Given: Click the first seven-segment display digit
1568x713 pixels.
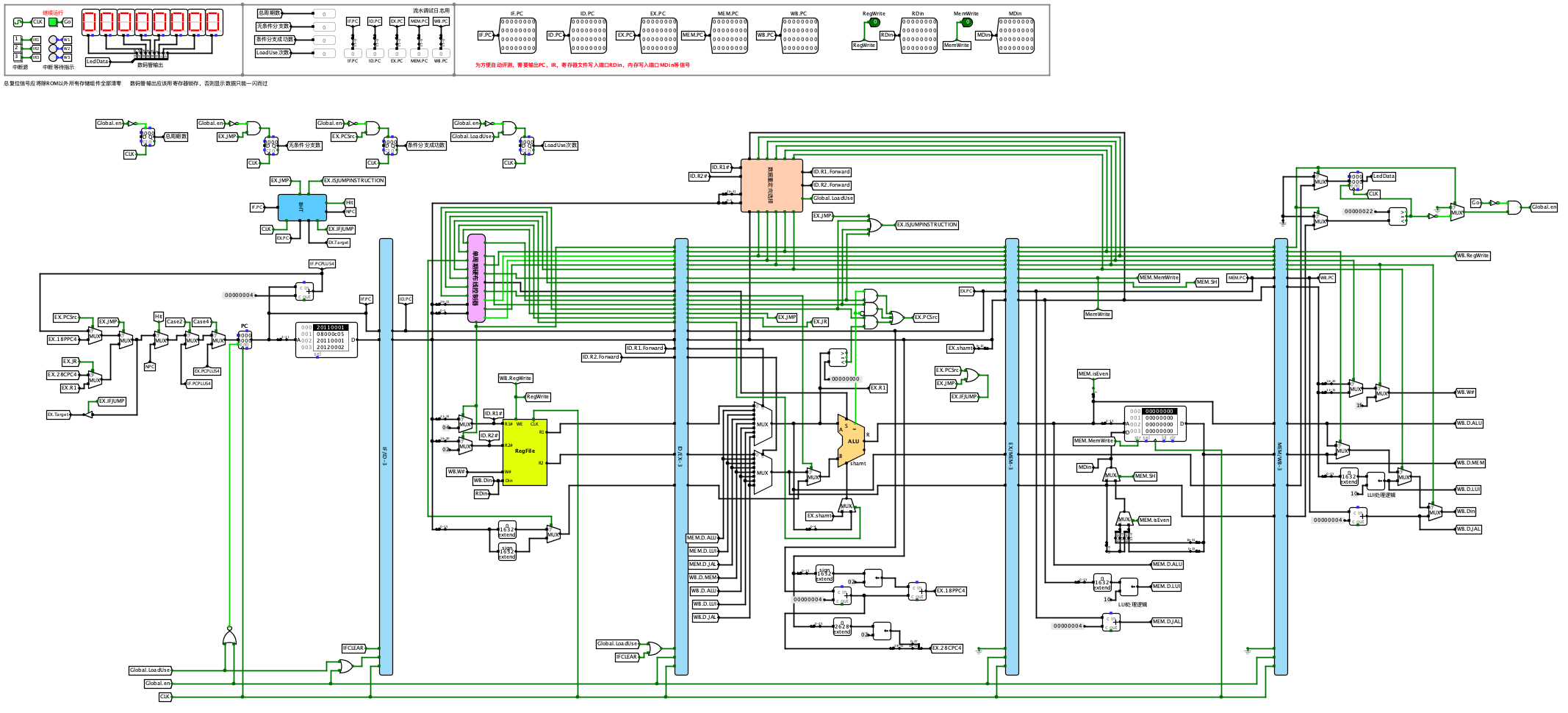Looking at the screenshot, I should (90, 22).
